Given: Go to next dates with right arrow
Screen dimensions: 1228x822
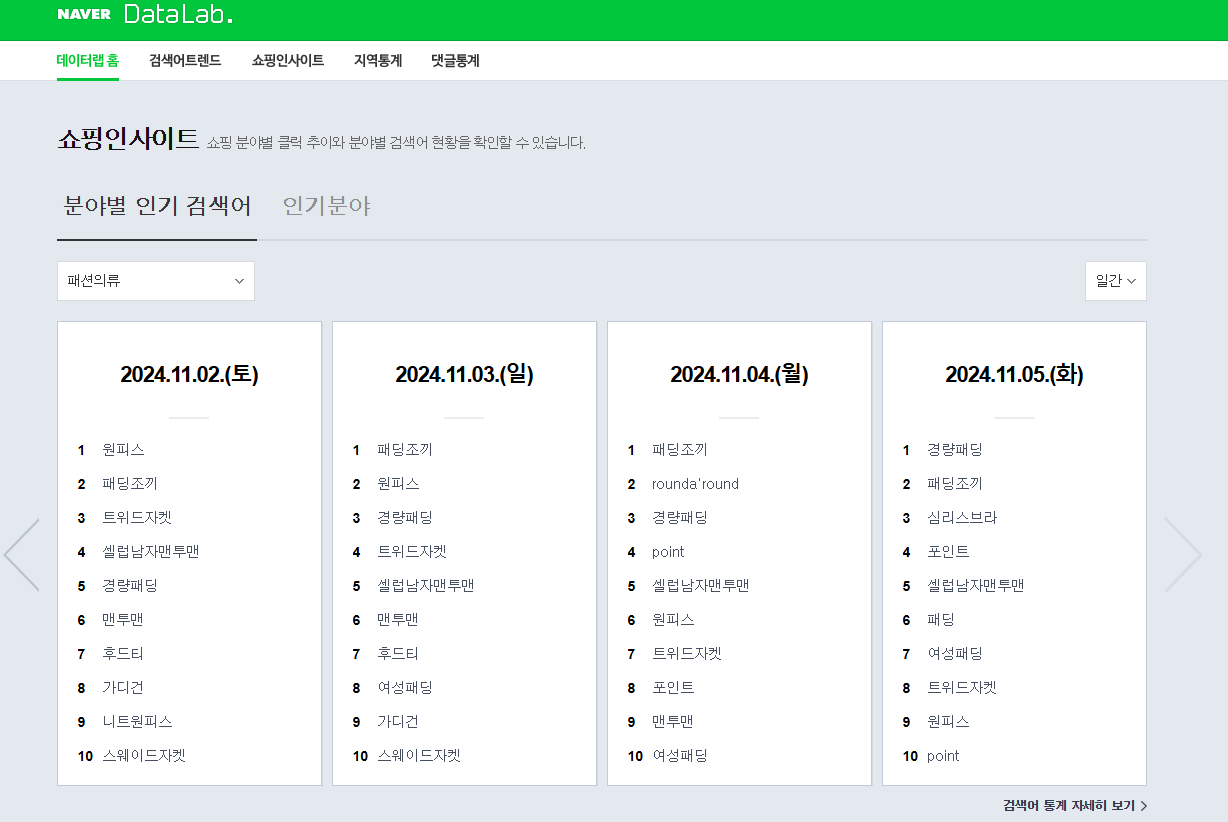Looking at the screenshot, I should click(x=1182, y=554).
